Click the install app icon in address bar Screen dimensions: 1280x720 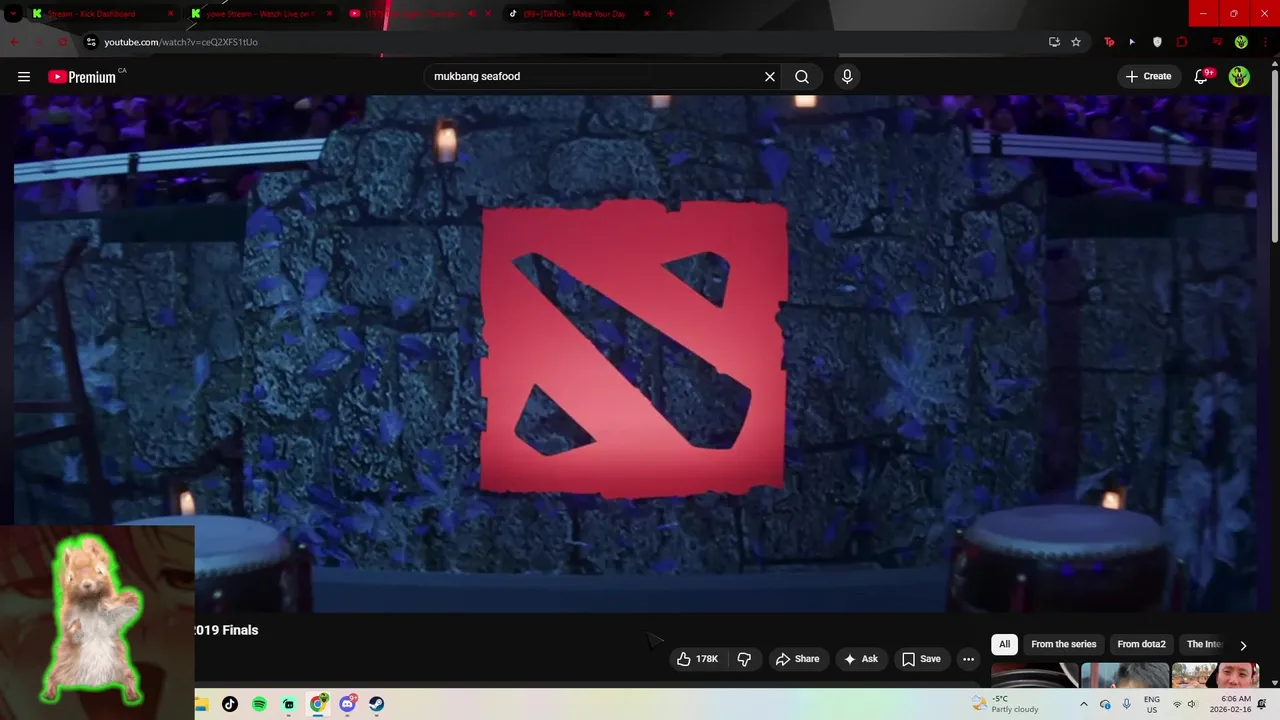(x=1054, y=42)
